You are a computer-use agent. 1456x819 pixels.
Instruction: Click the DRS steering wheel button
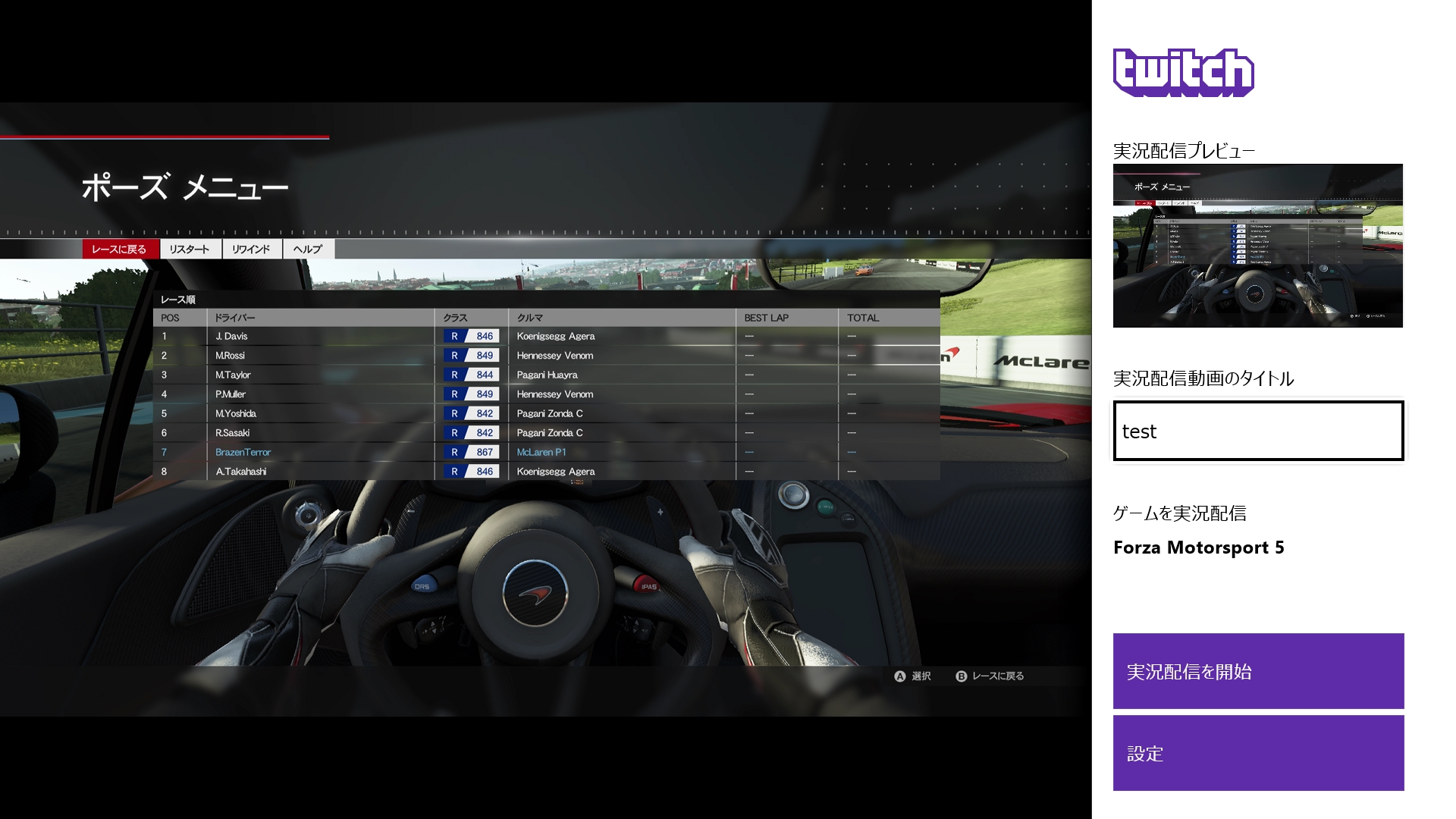(x=422, y=586)
